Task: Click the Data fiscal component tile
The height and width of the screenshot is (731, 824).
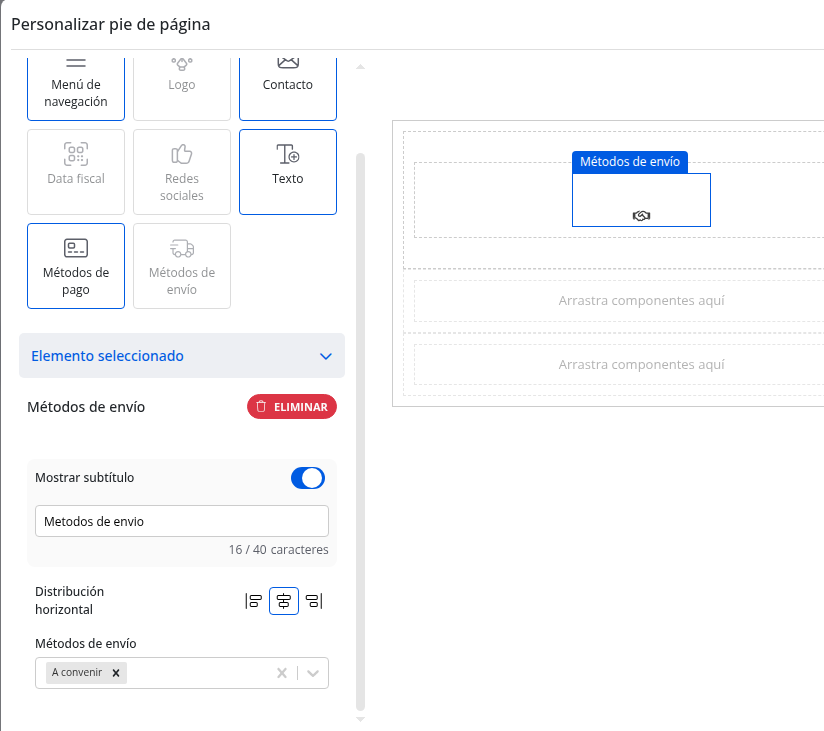Action: (76, 171)
